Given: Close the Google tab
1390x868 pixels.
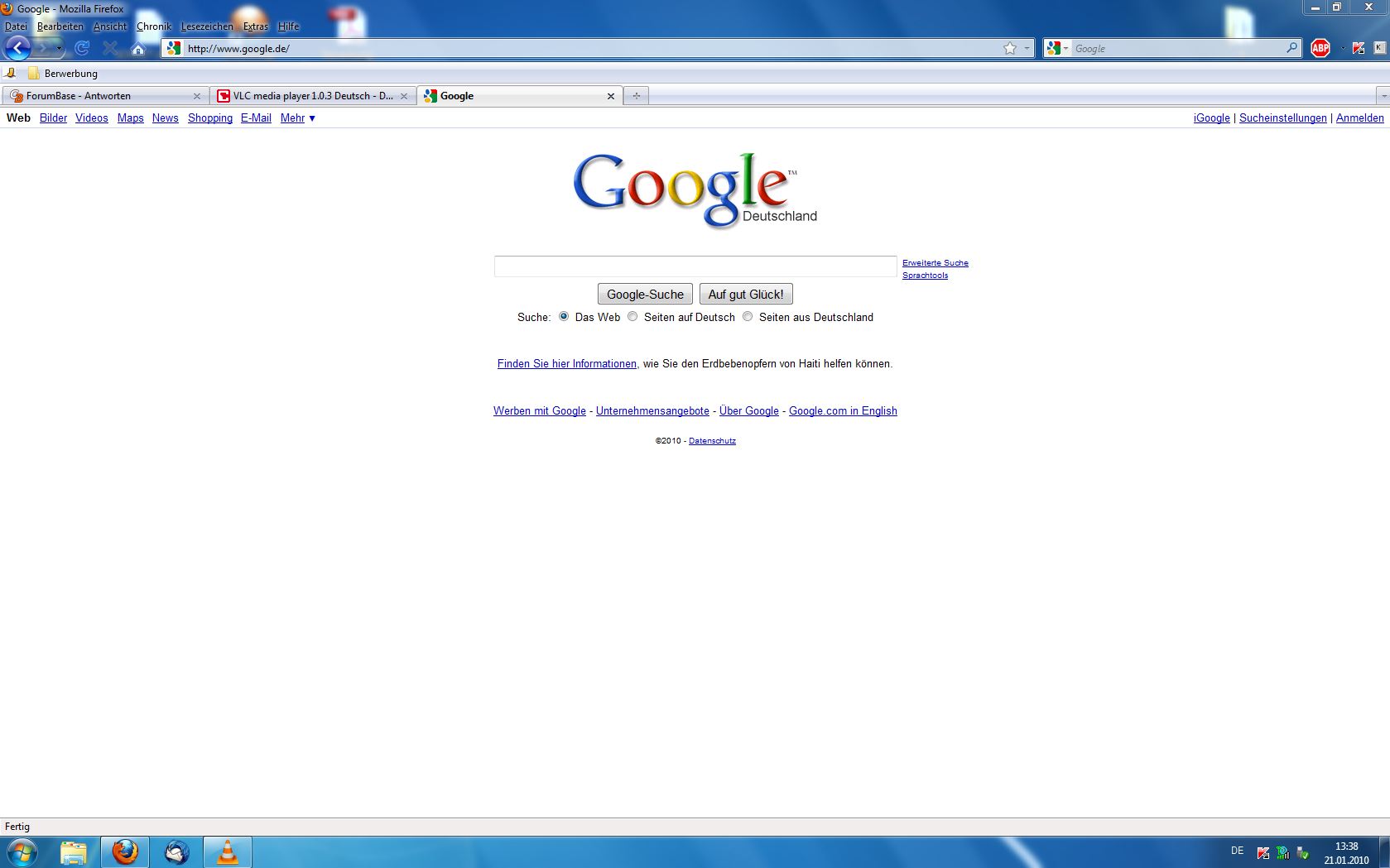Looking at the screenshot, I should 611,96.
